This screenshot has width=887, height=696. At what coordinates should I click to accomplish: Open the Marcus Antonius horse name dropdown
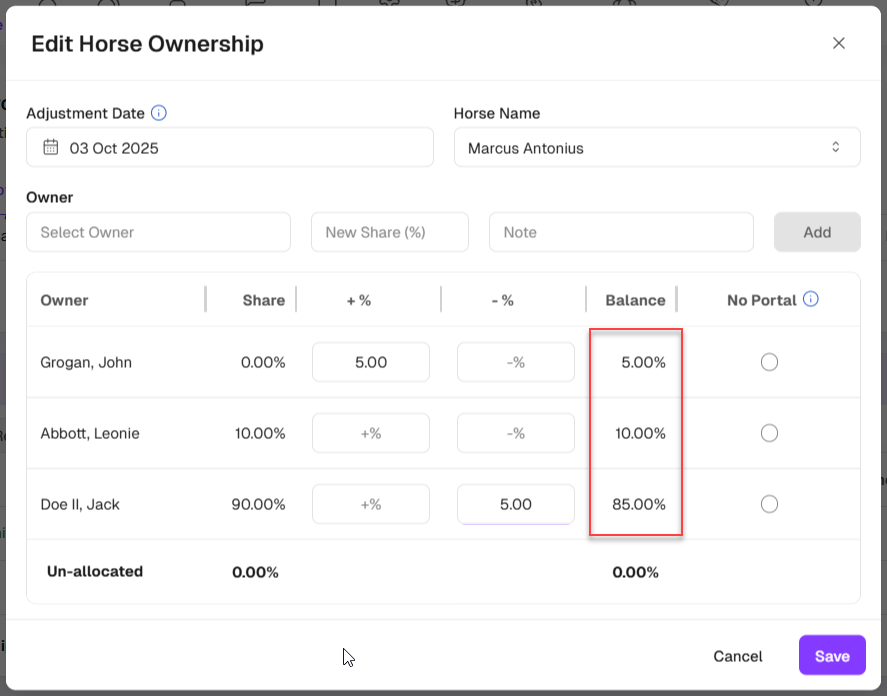pos(656,148)
